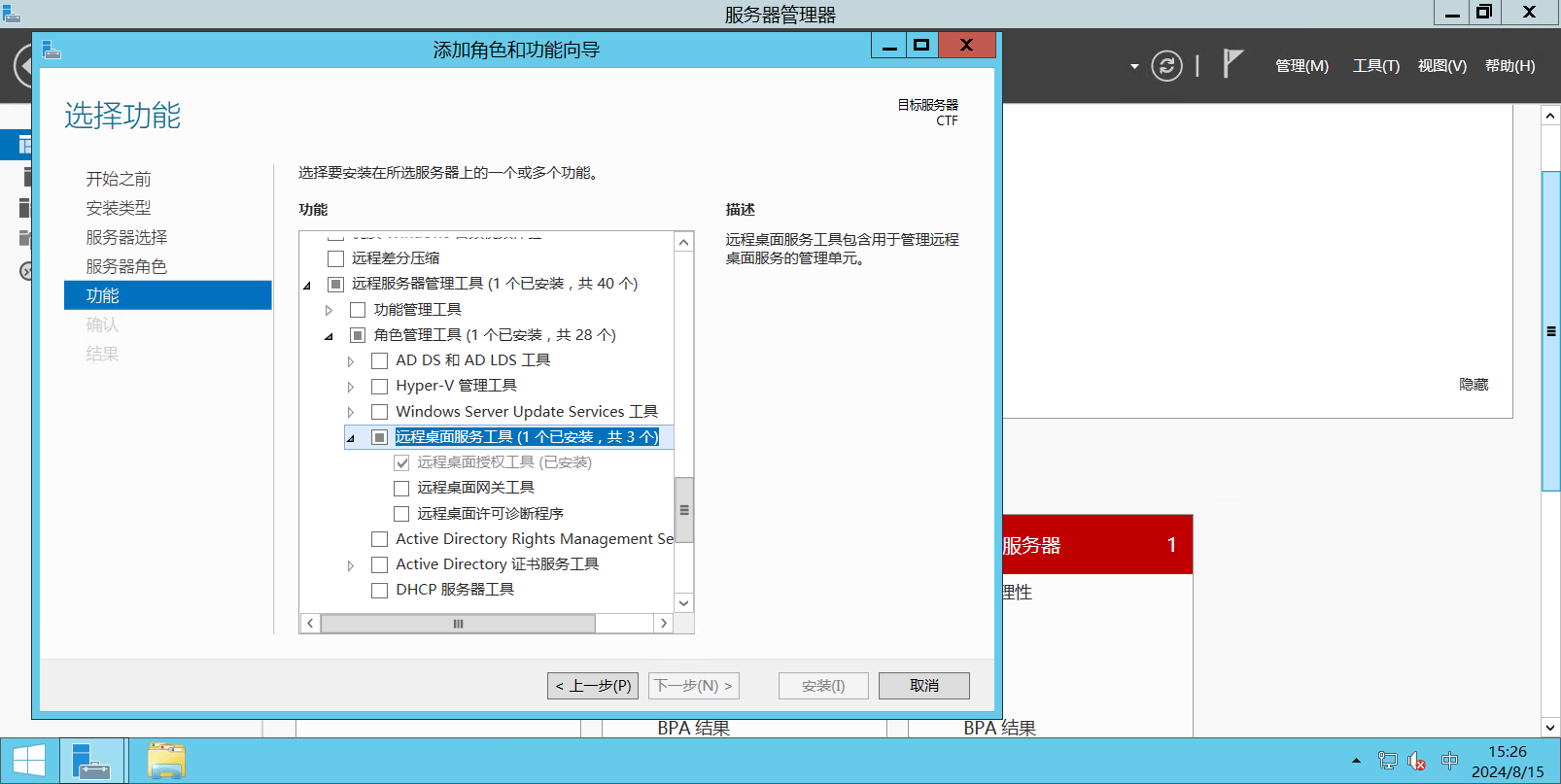Image resolution: width=1561 pixels, height=784 pixels.
Task: Click the 上一步(P) button
Action: coord(593,686)
